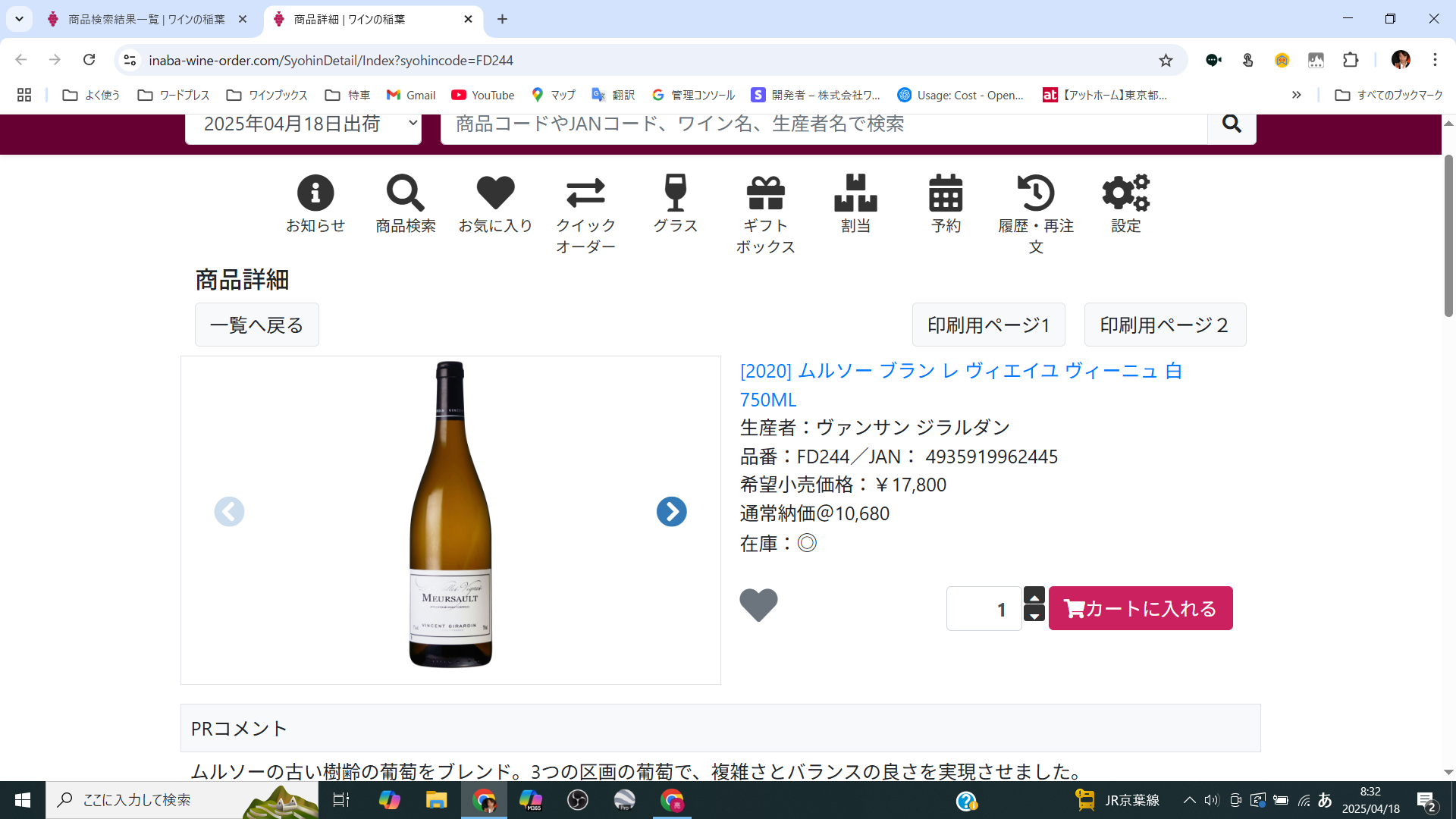Viewport: 1456px width, 819px height.
Task: Open マップ bookmark
Action: 553,95
